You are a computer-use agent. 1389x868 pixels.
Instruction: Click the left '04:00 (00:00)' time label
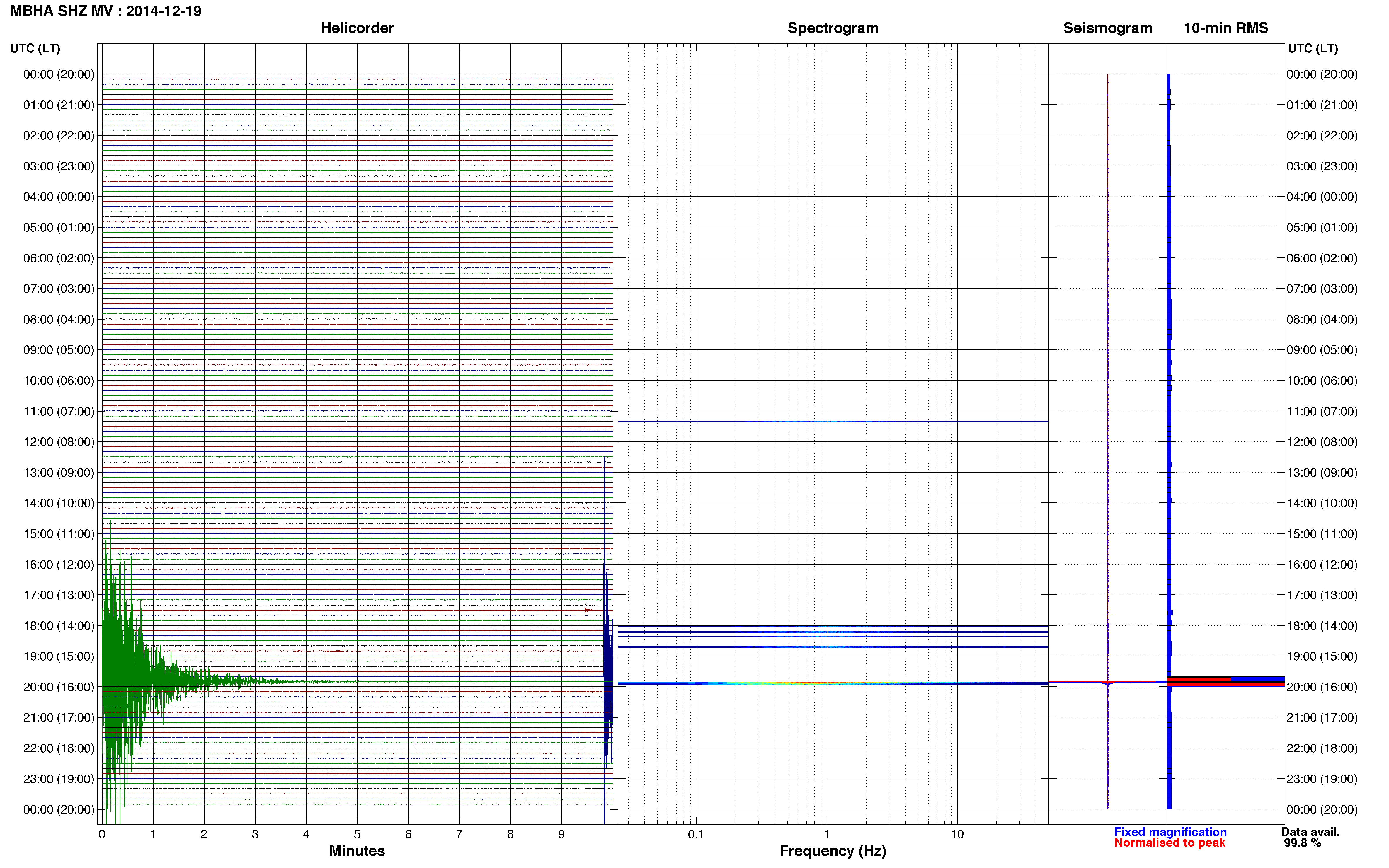(59, 197)
